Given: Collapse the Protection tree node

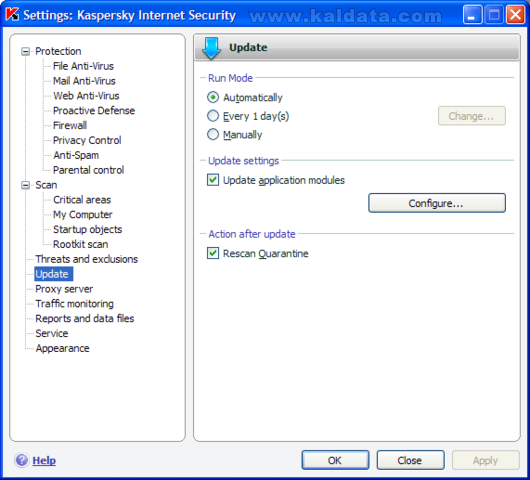Looking at the screenshot, I should point(25,51).
